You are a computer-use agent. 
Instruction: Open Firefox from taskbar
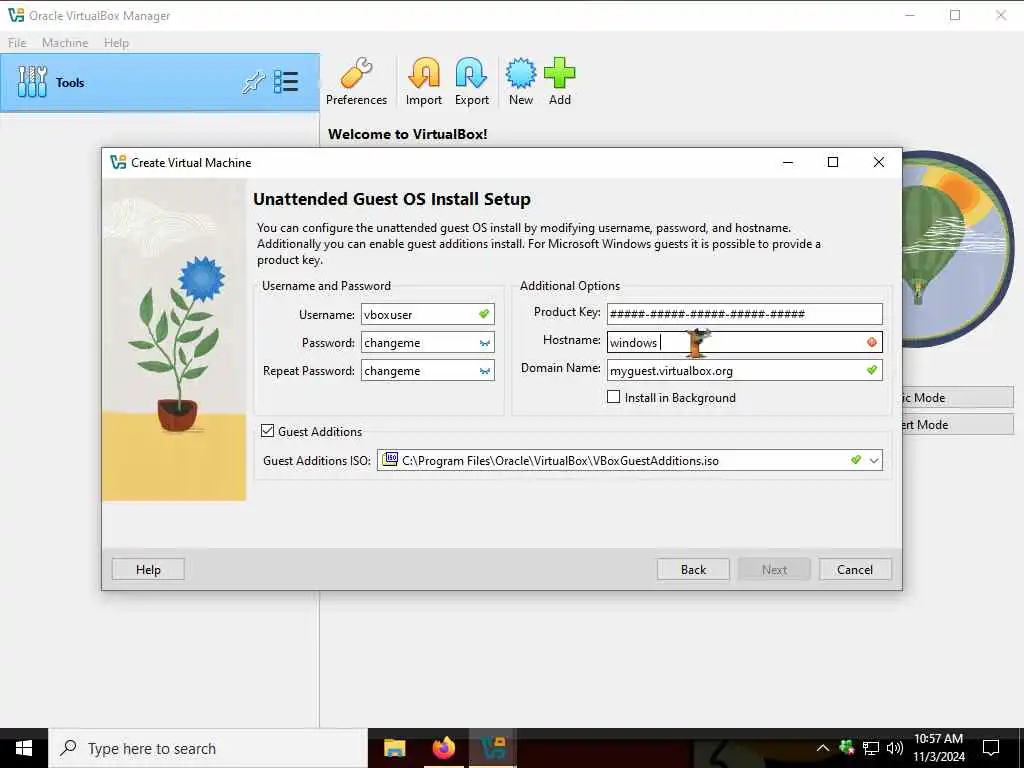pyautogui.click(x=443, y=748)
